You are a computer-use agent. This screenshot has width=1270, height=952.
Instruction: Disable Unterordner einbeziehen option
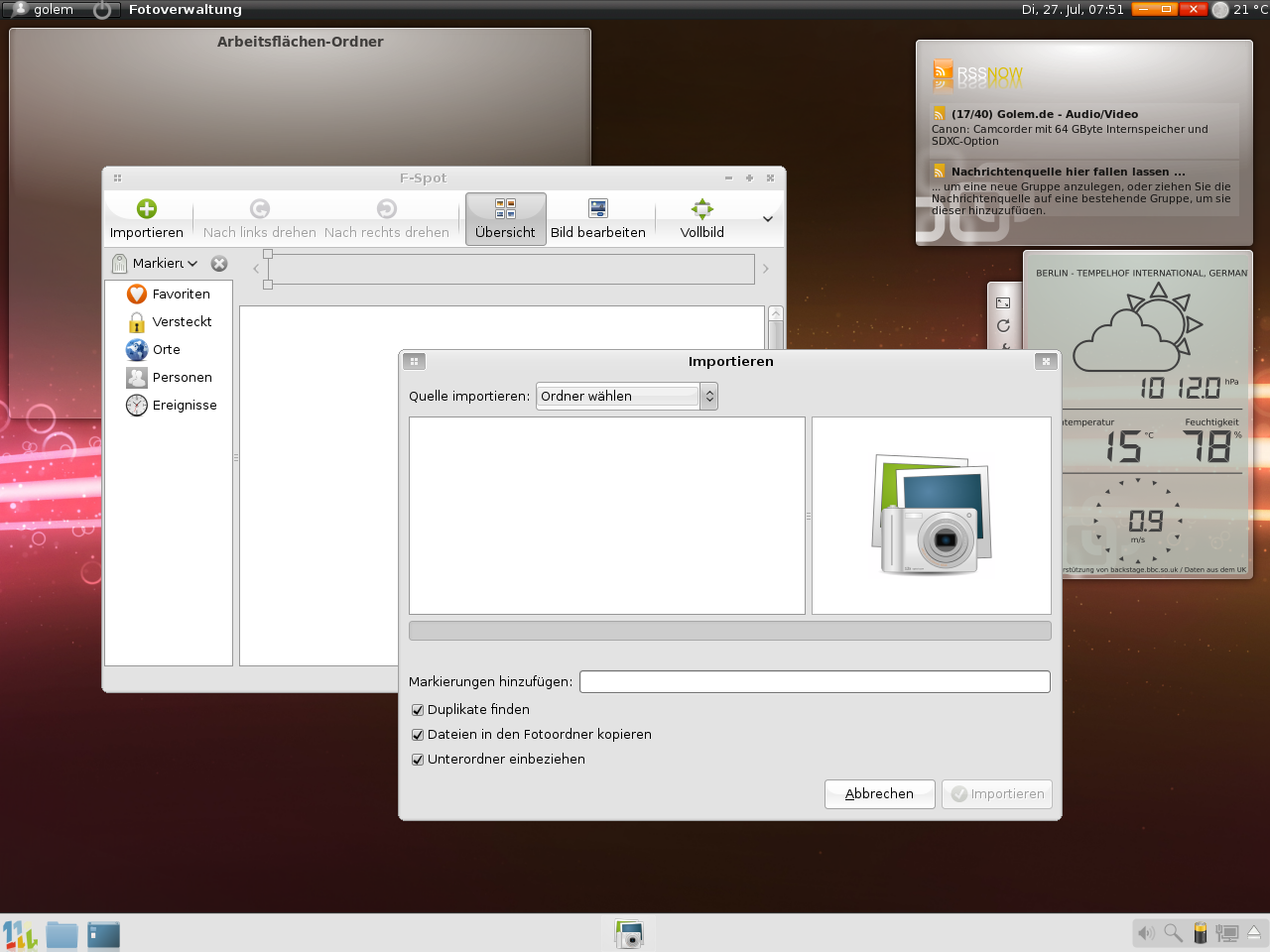click(418, 760)
